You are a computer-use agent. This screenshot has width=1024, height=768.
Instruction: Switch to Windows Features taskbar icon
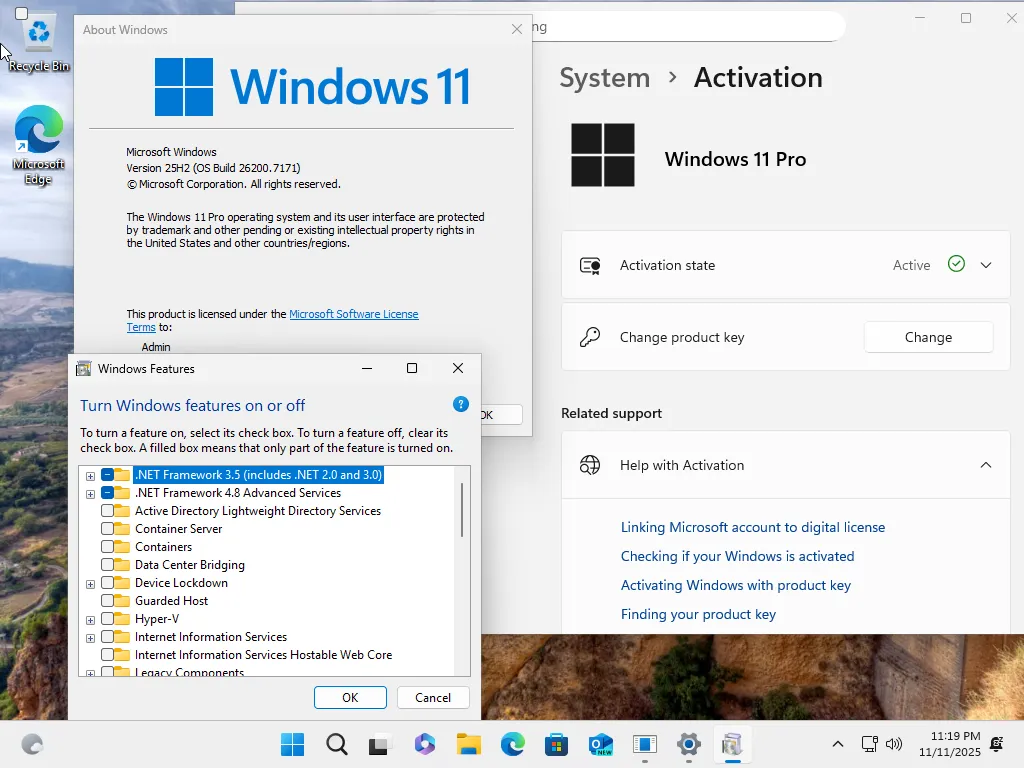[x=732, y=744]
